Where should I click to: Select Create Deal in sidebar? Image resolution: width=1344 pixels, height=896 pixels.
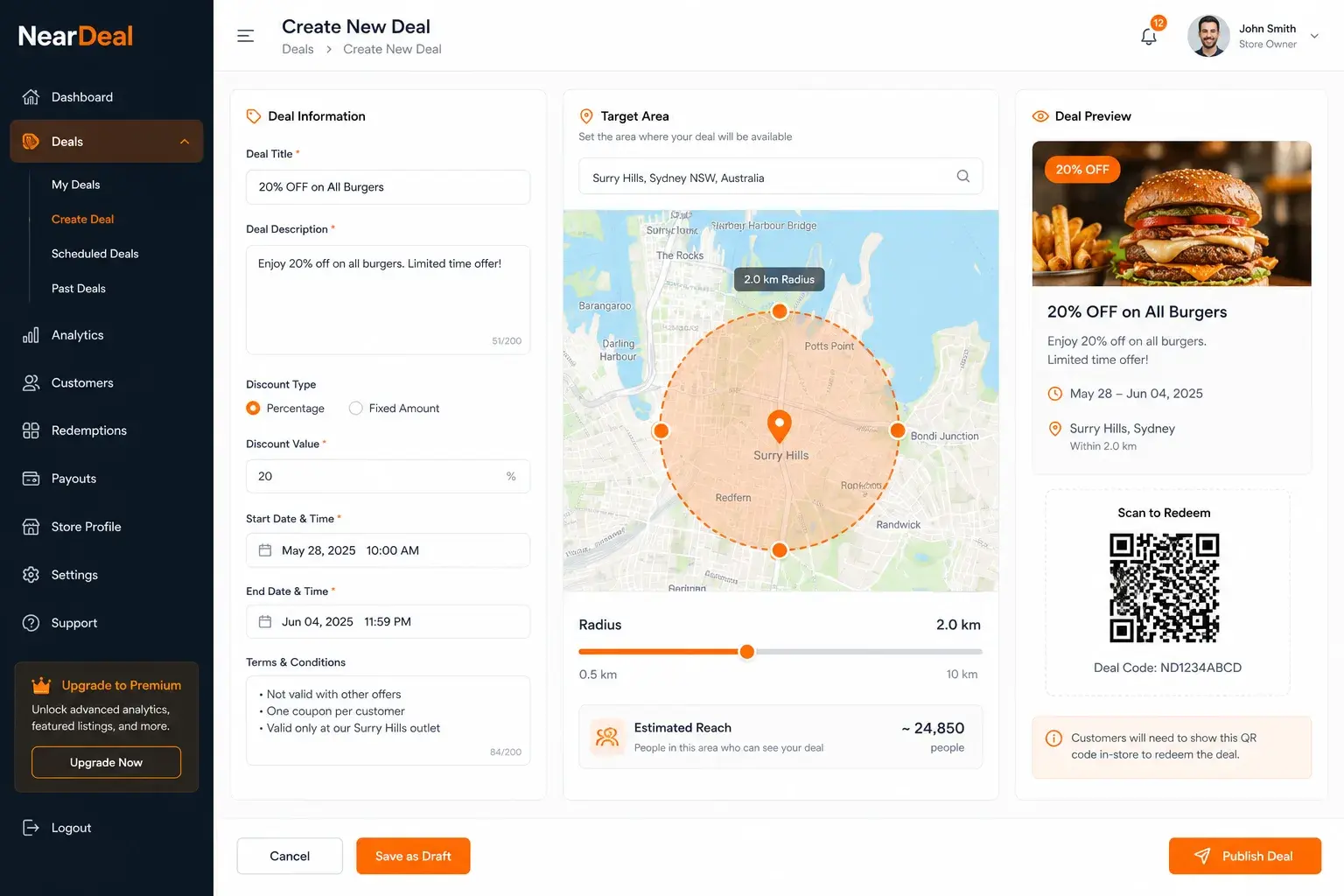point(82,219)
